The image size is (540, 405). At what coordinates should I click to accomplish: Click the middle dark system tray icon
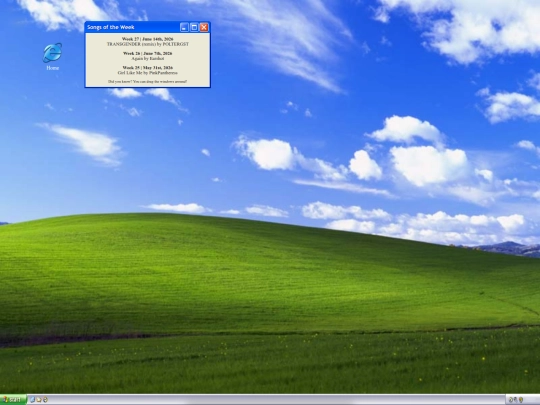[x=516, y=399]
